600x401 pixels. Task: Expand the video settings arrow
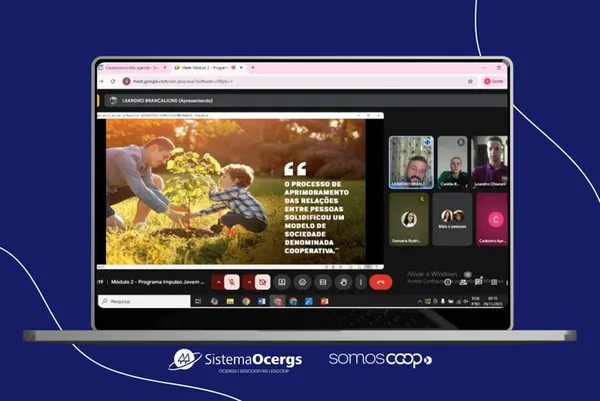point(247,282)
